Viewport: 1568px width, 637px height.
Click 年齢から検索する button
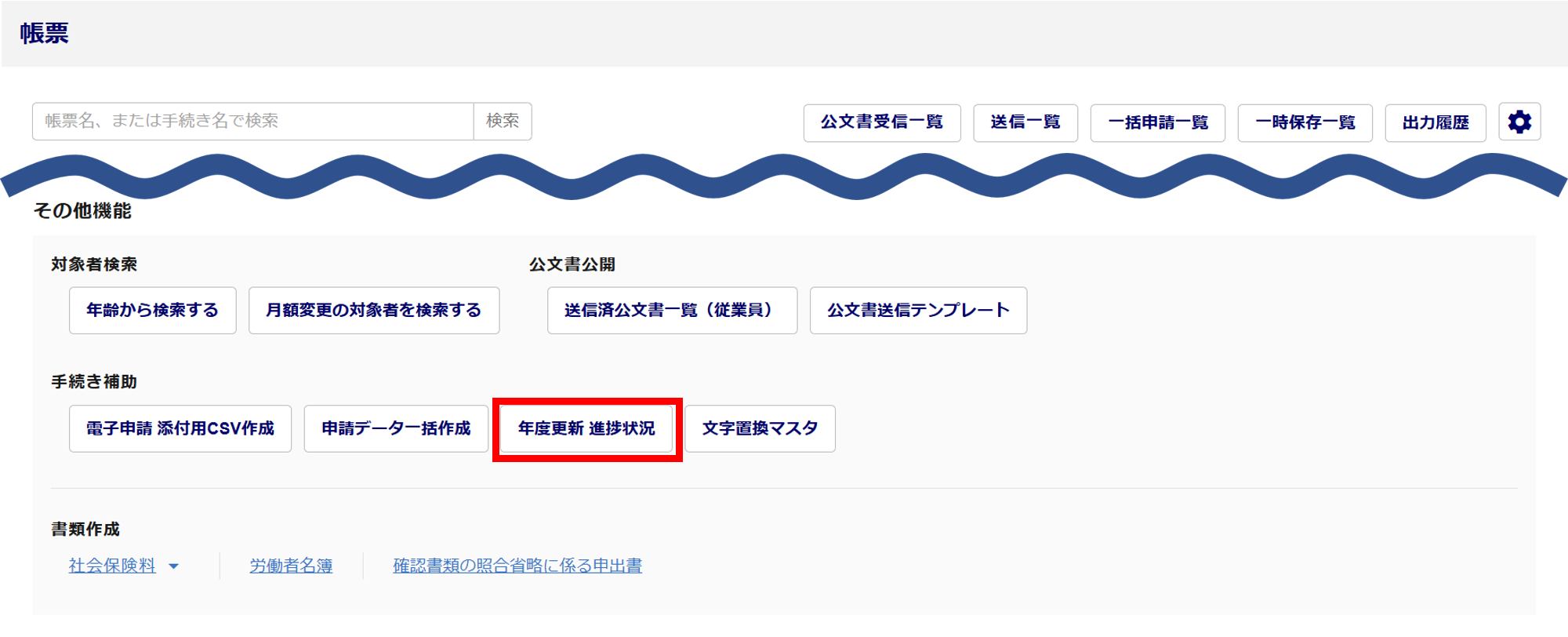tap(152, 311)
